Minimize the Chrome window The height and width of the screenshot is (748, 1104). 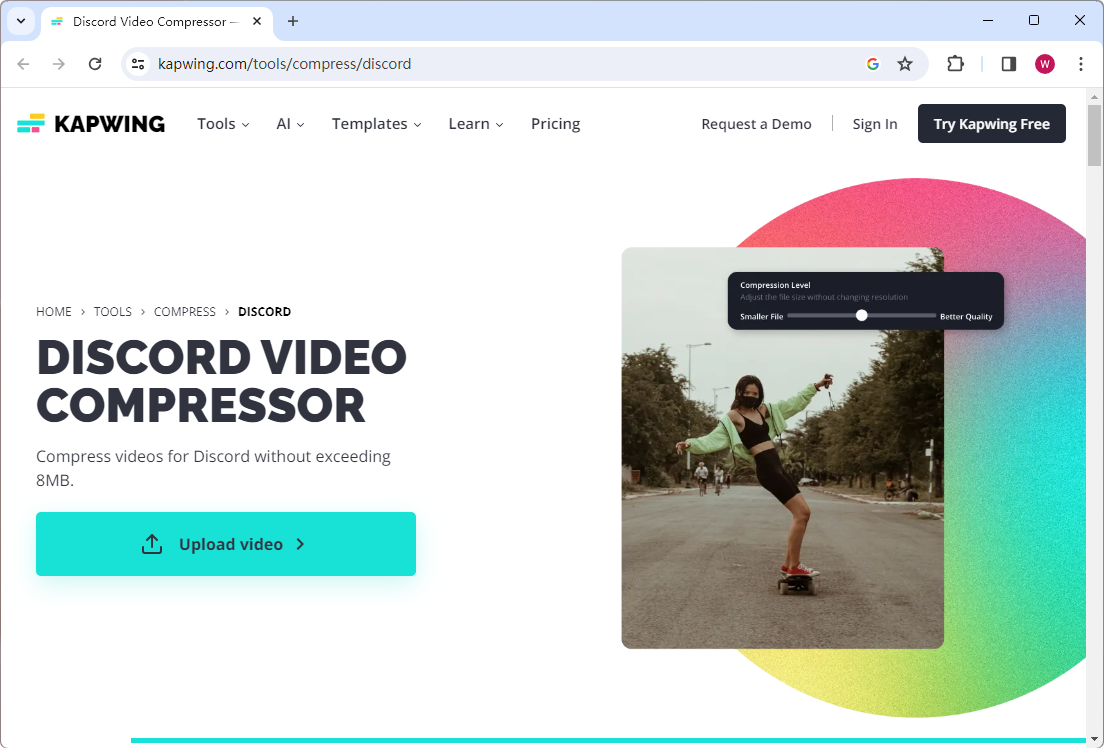click(988, 20)
